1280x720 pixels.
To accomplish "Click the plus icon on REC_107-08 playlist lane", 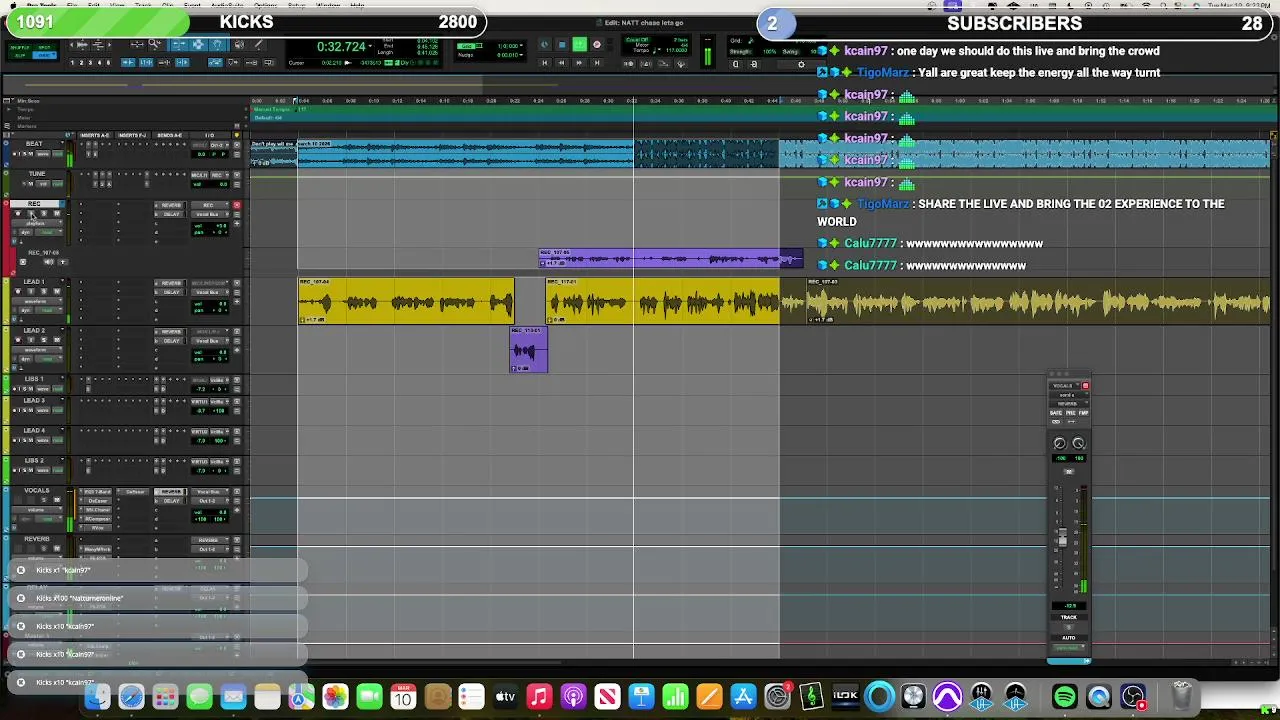I will click(x=63, y=262).
